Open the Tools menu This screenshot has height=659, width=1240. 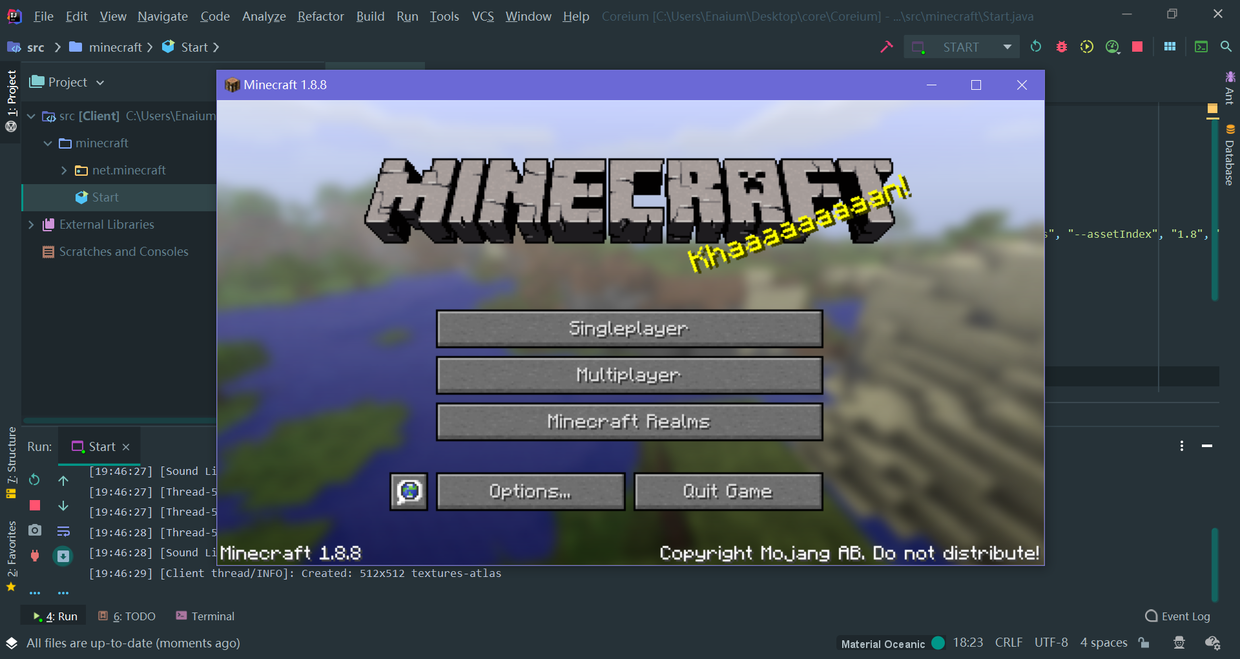click(444, 16)
